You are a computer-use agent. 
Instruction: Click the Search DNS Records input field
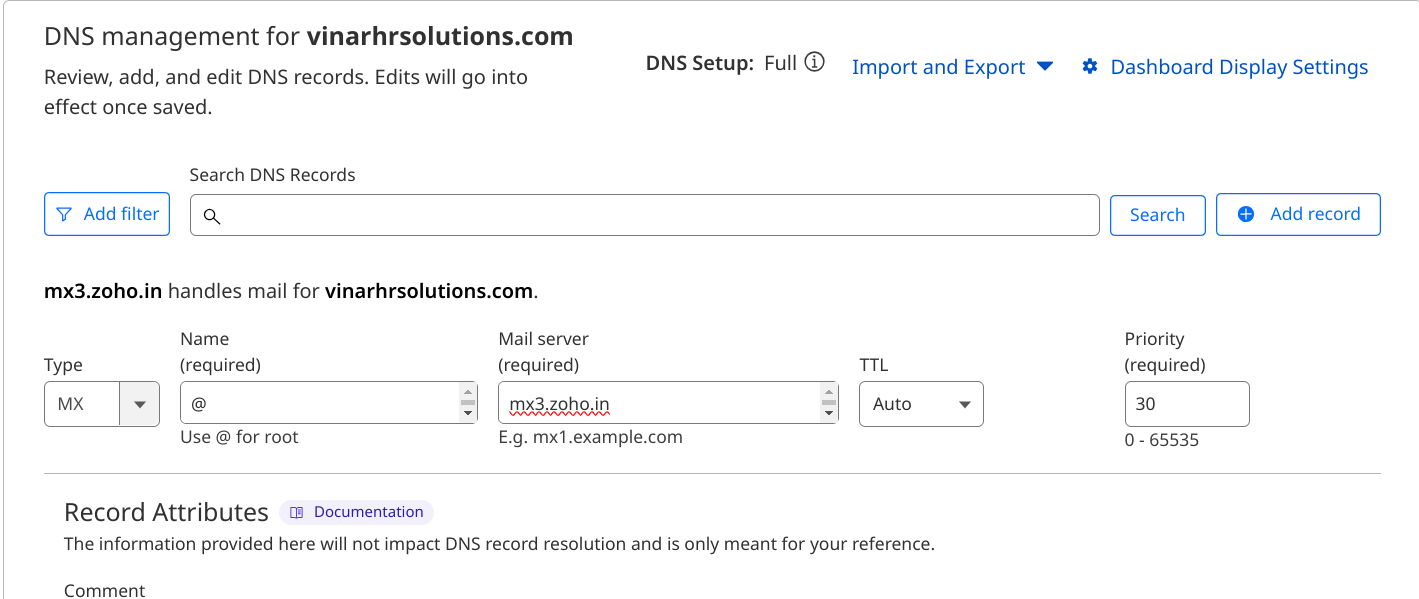[650, 215]
